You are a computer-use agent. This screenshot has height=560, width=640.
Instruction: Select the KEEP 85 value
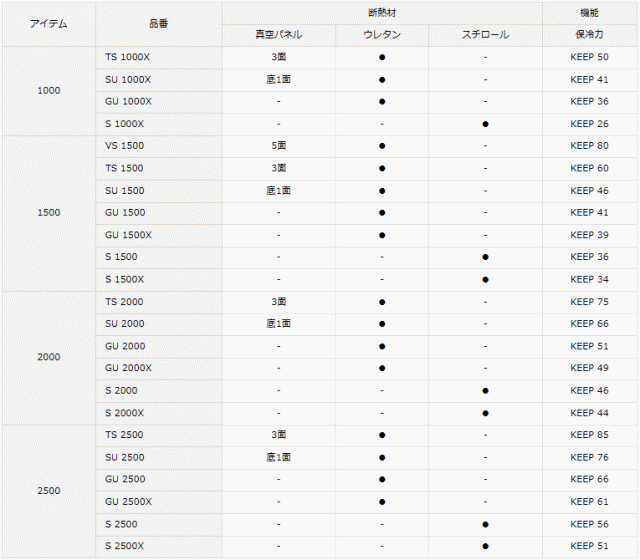[x=589, y=435]
